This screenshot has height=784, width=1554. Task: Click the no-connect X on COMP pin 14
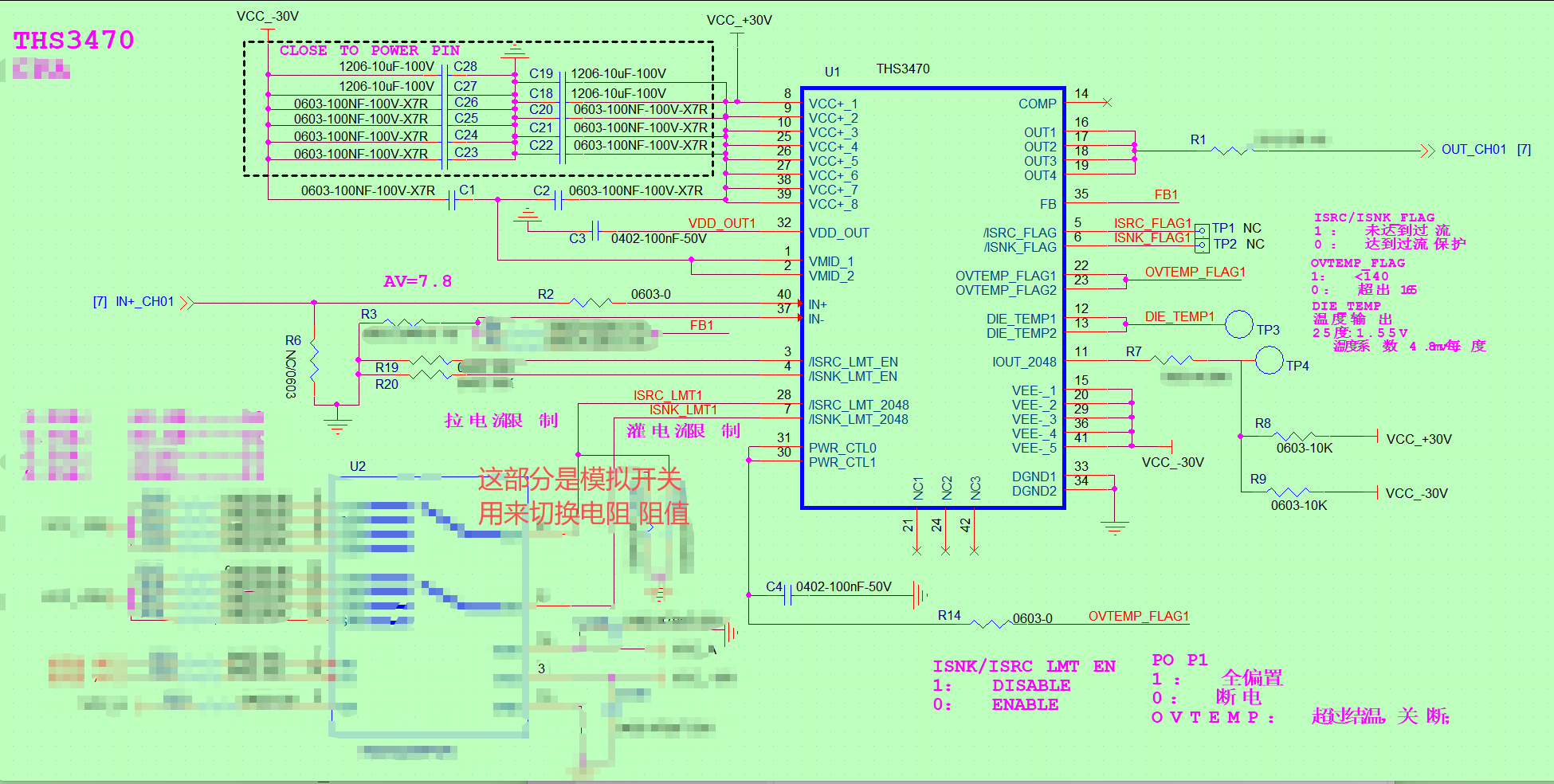pyautogui.click(x=1107, y=102)
